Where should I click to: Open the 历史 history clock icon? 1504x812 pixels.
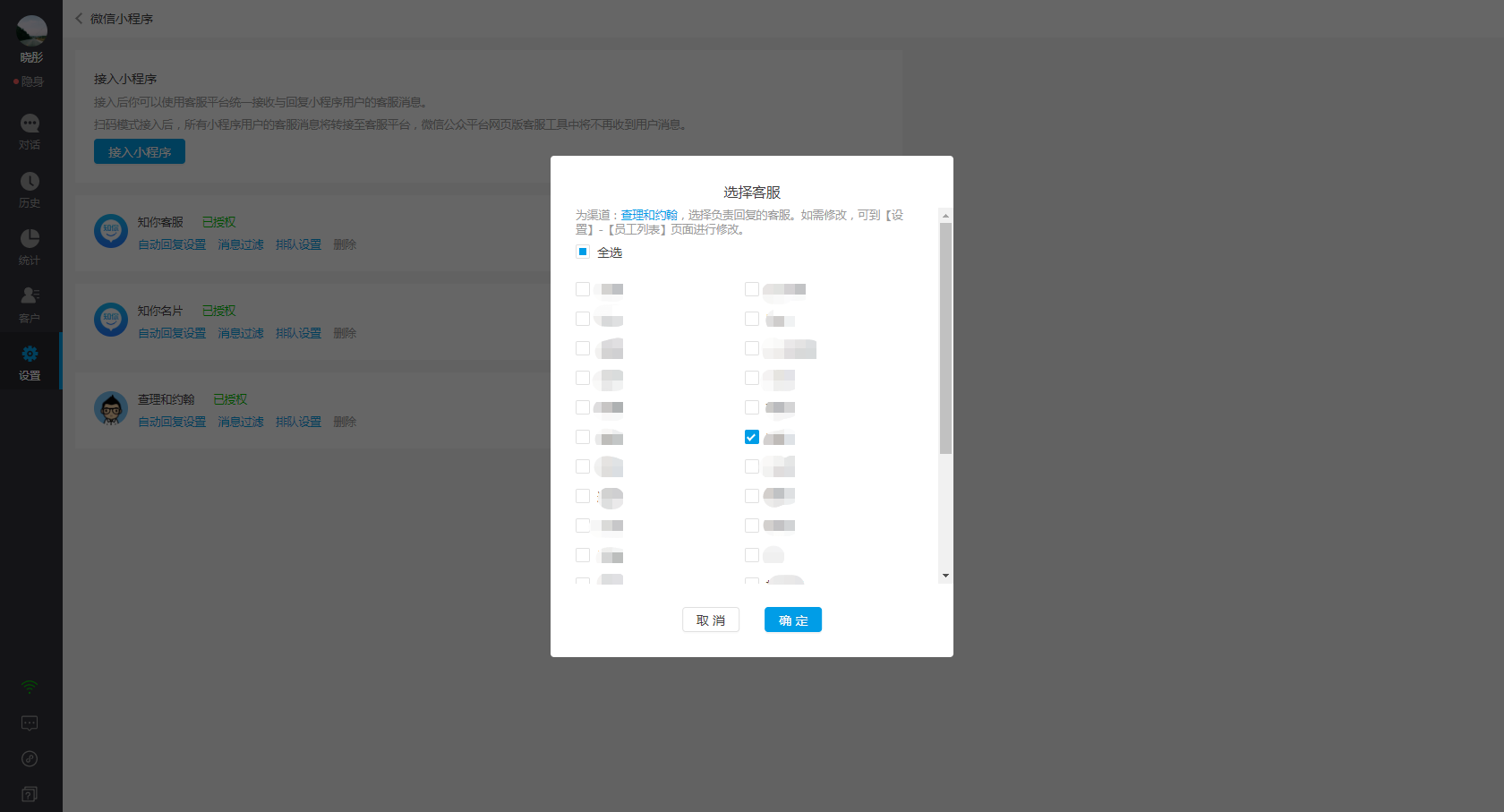pos(30,182)
